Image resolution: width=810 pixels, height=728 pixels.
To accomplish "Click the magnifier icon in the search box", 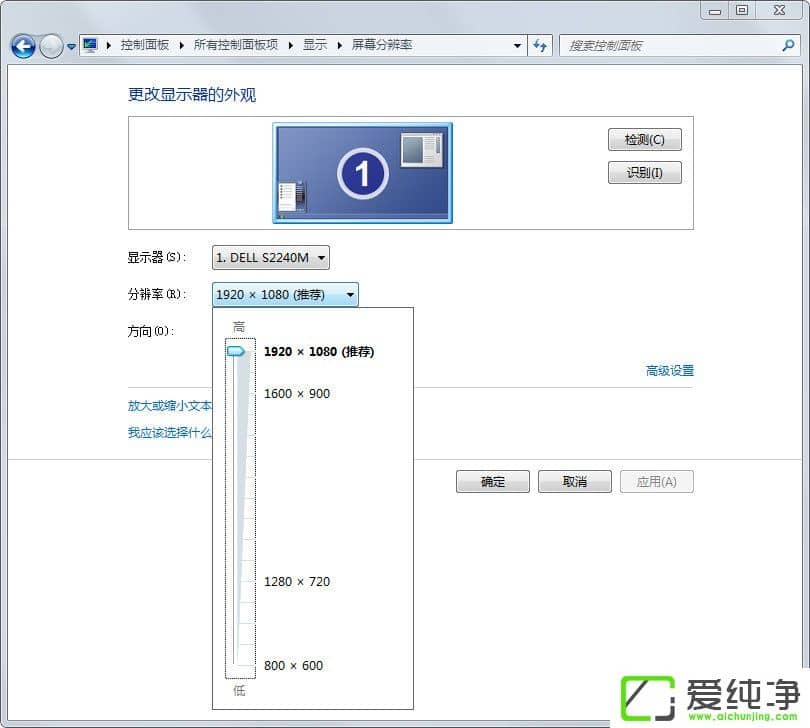I will pos(788,45).
